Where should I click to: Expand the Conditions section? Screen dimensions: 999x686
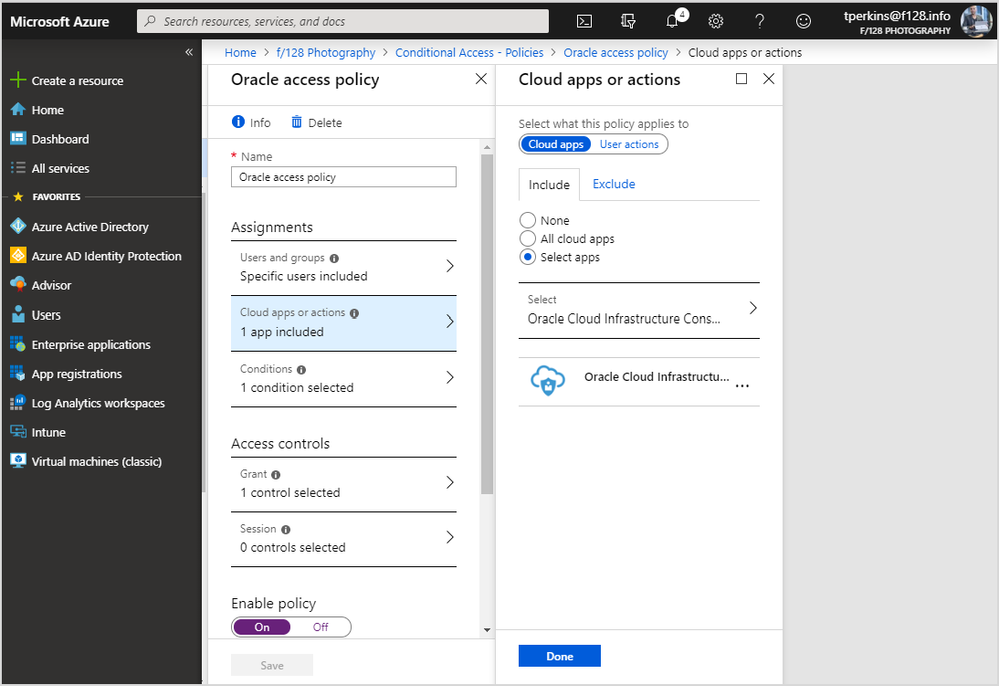click(343, 378)
